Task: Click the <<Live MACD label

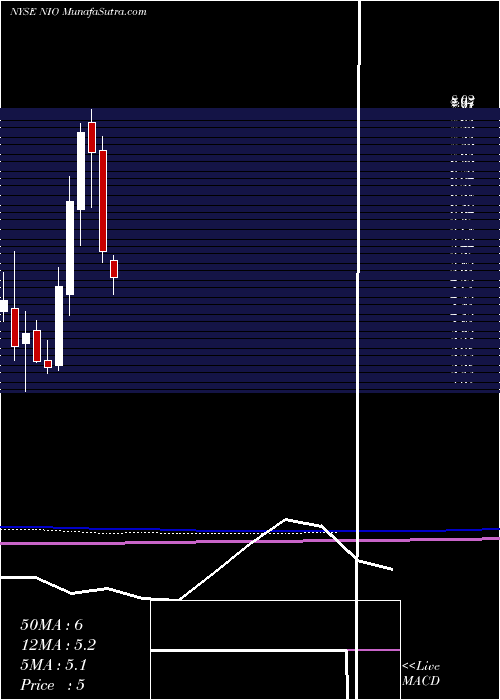Action: (x=421, y=673)
